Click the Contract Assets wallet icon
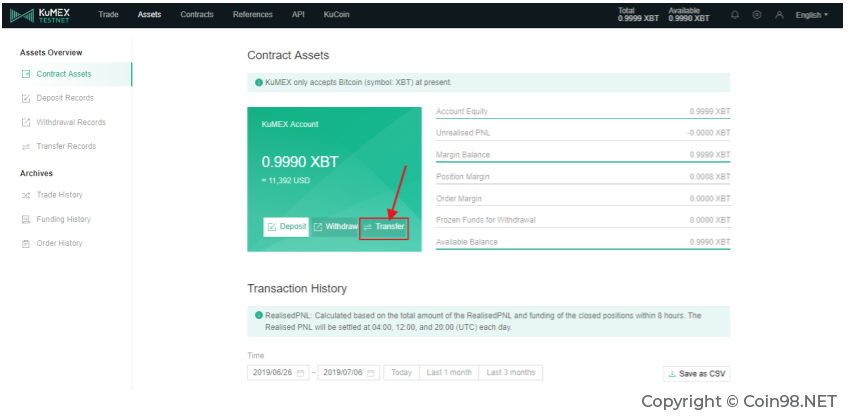 coord(26,74)
